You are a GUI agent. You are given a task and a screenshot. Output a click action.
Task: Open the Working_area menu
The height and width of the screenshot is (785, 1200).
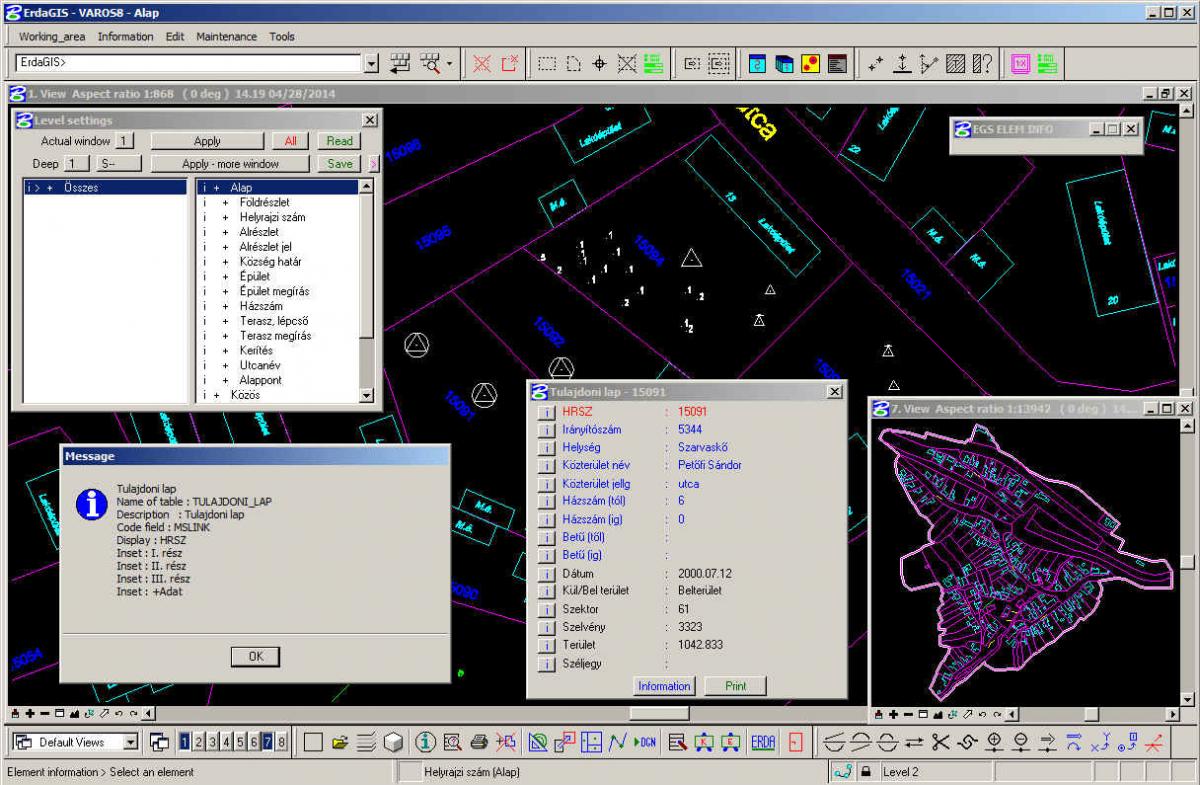[x=52, y=36]
